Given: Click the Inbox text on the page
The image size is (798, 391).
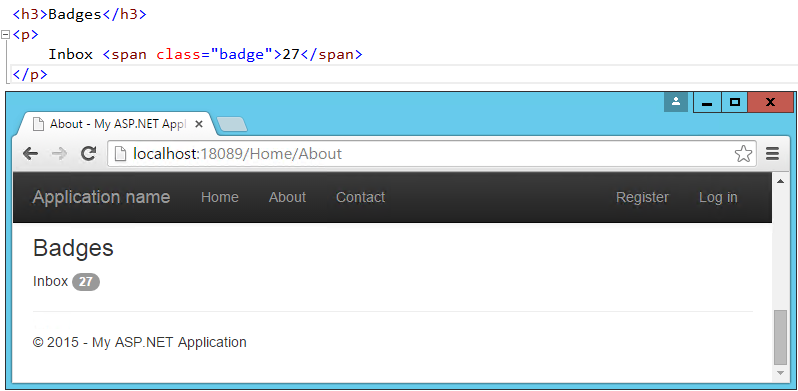Looking at the screenshot, I should 50,281.
